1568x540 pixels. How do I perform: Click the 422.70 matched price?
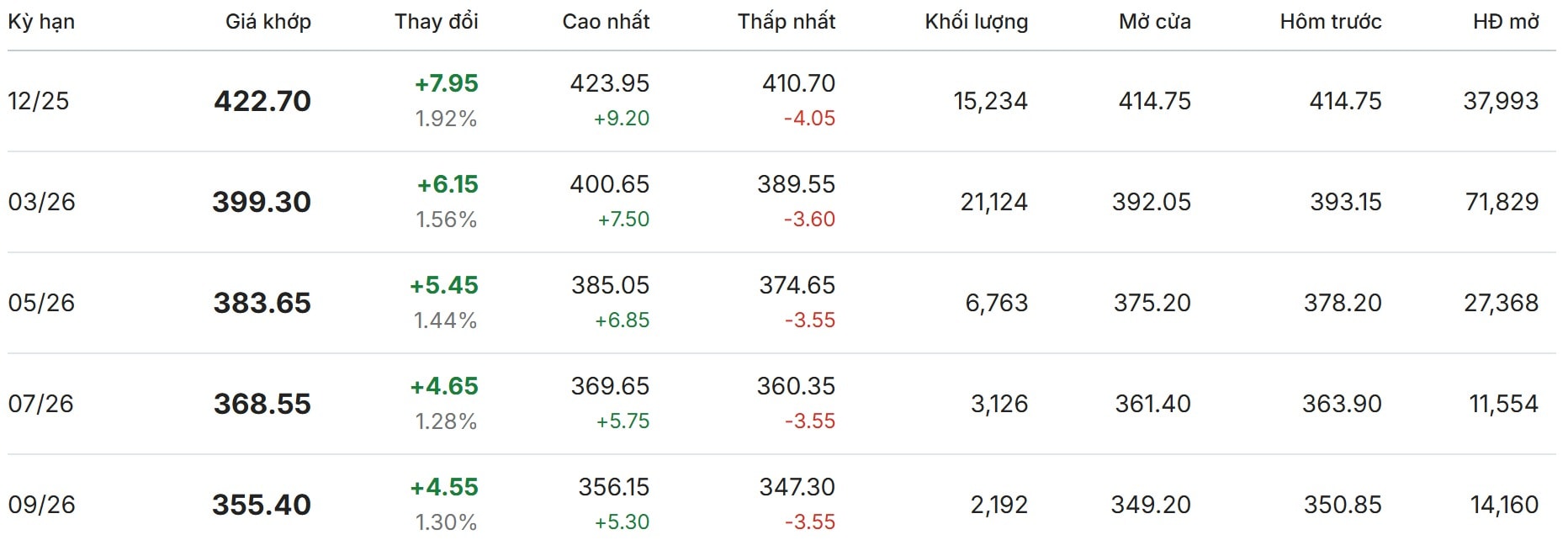click(x=262, y=101)
